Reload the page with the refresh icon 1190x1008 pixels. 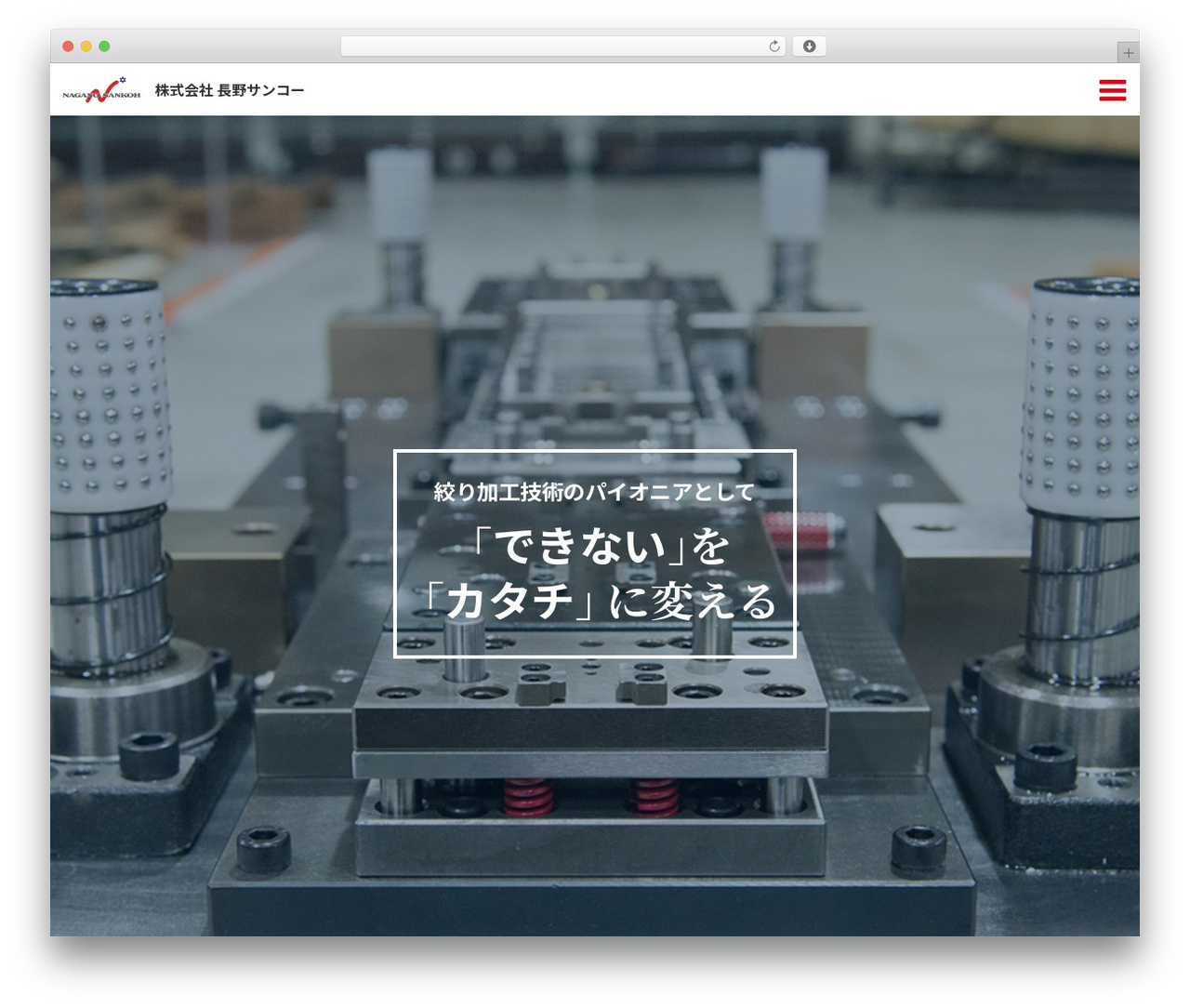tap(774, 46)
